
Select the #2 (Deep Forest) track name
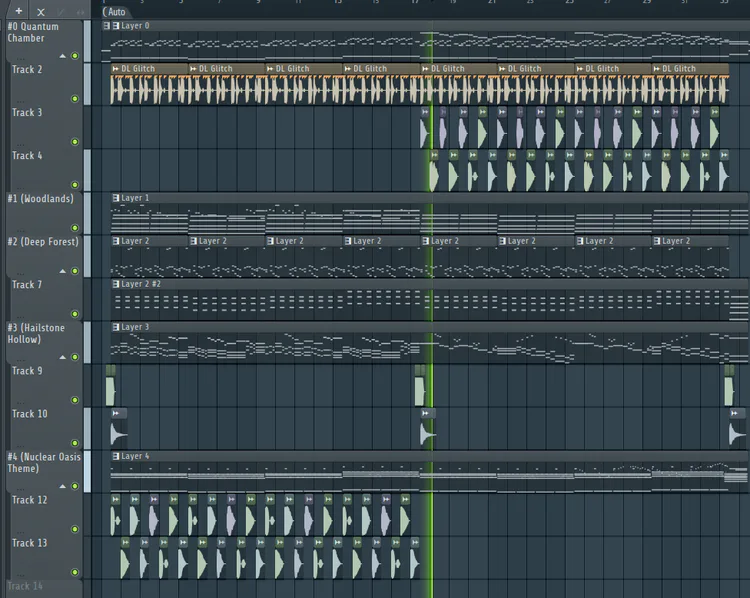tap(43, 242)
